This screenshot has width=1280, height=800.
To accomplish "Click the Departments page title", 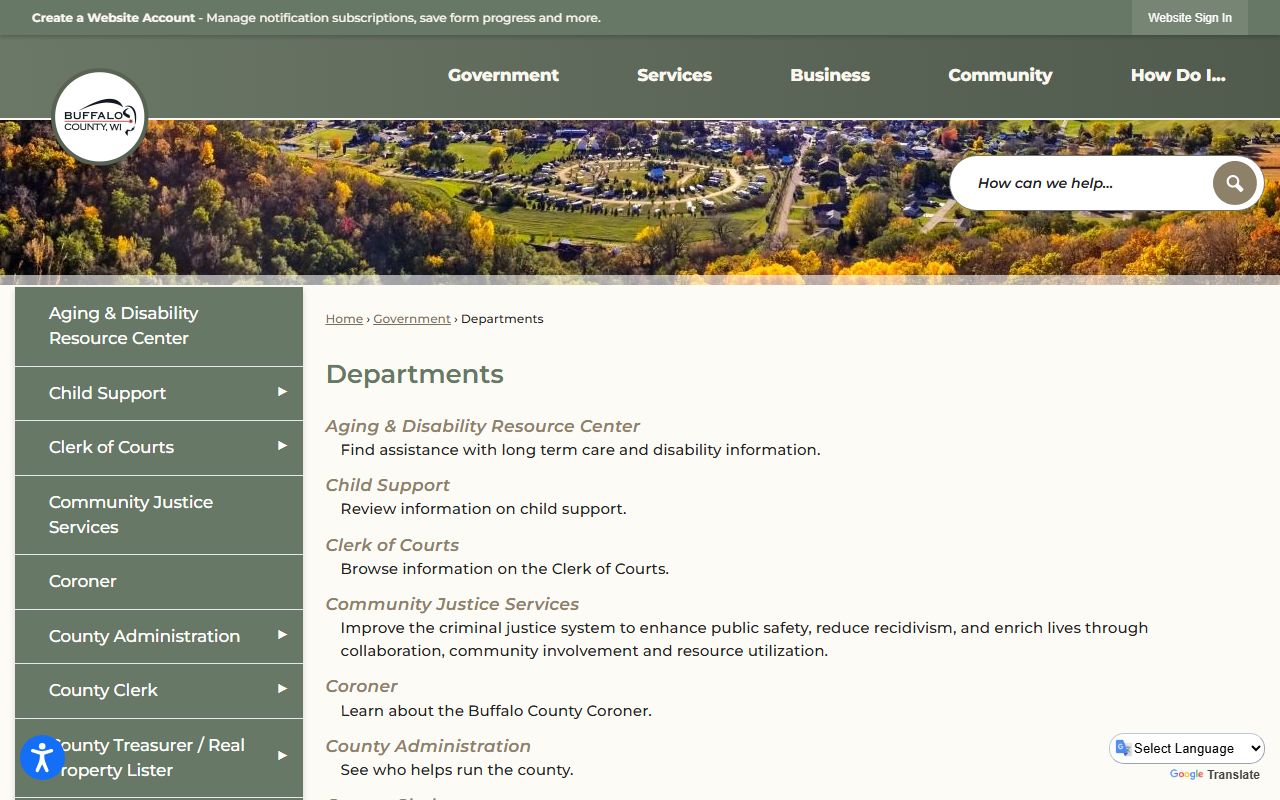I will coord(415,374).
